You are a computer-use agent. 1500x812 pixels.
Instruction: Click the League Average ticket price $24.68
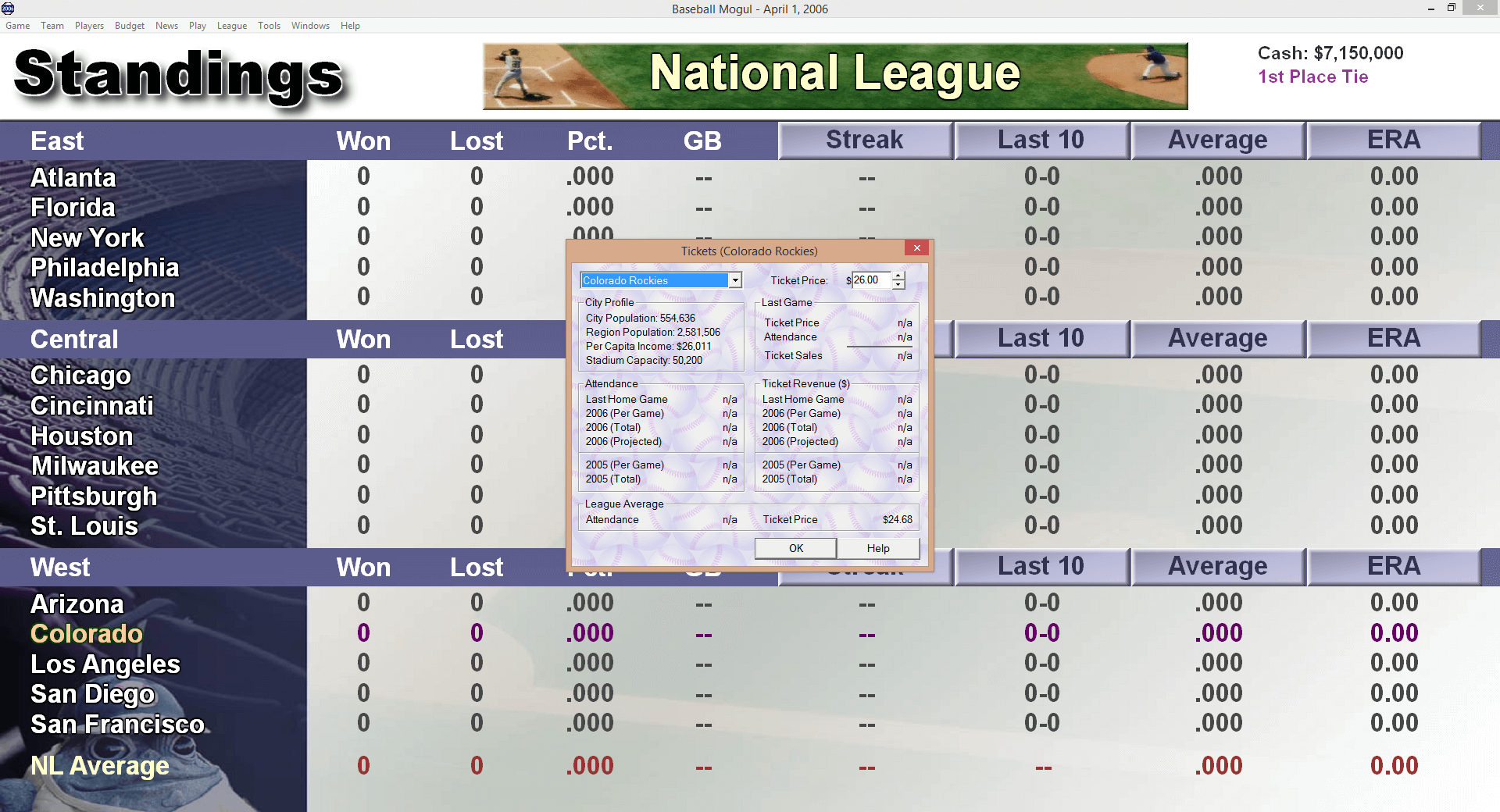click(897, 519)
